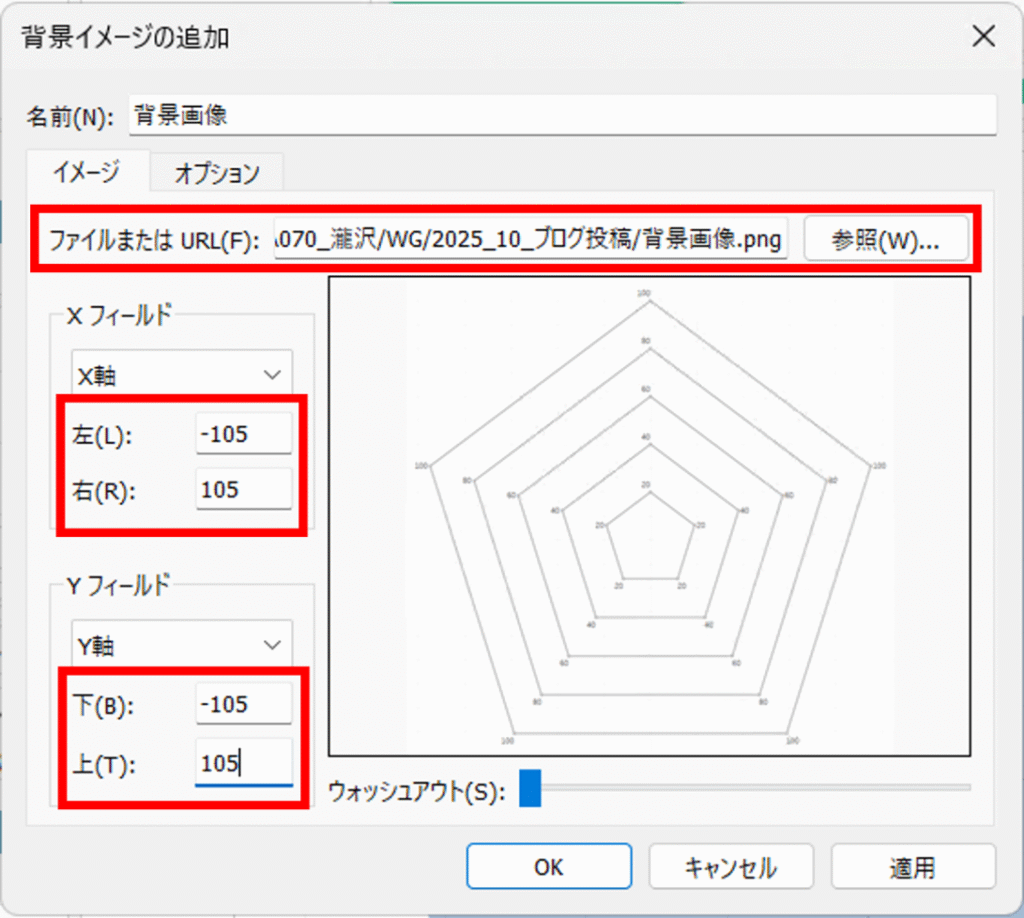Switch to the イメージ tab
Viewport: 1024px width, 918px height.
coord(86,172)
